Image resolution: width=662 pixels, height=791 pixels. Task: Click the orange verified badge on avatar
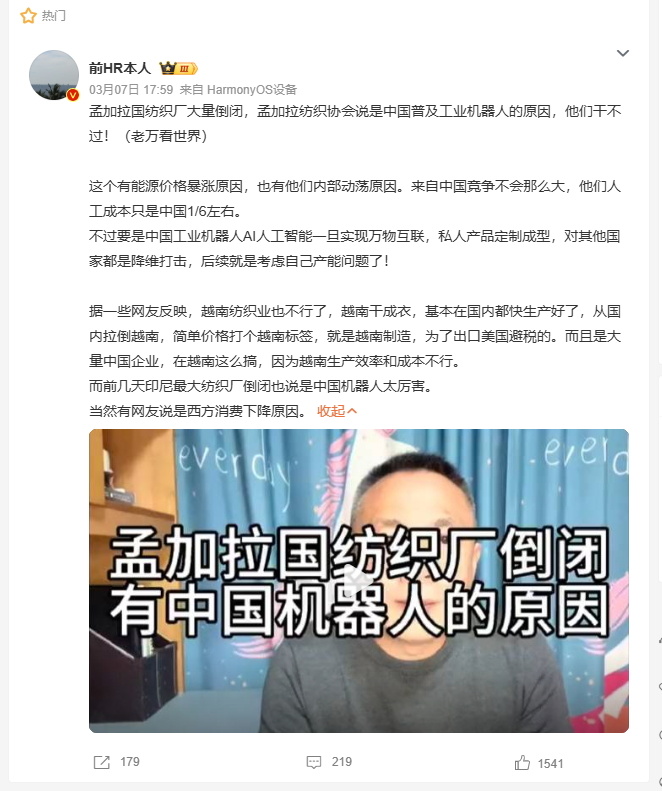[x=73, y=94]
